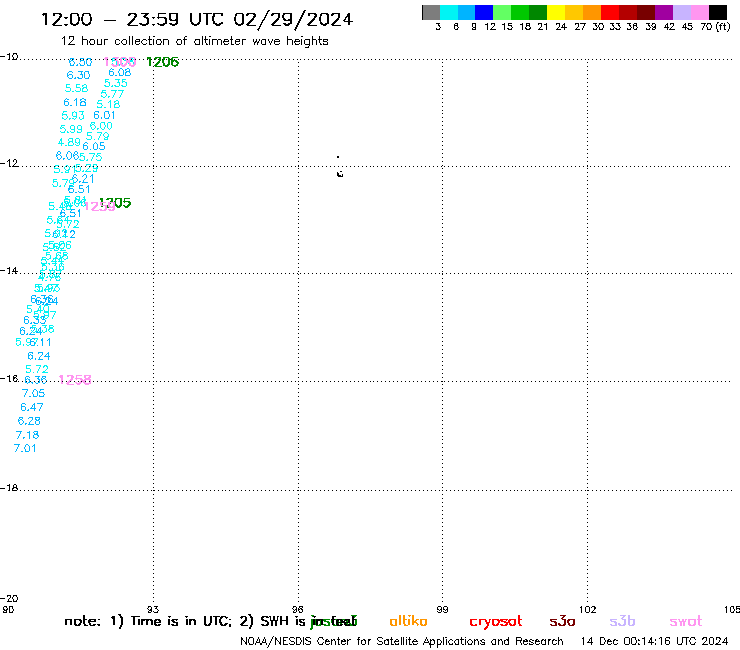Click the '14 Dec 00:14:16 UTC 2024' timestamp
The image size is (740, 650).
click(x=655, y=641)
